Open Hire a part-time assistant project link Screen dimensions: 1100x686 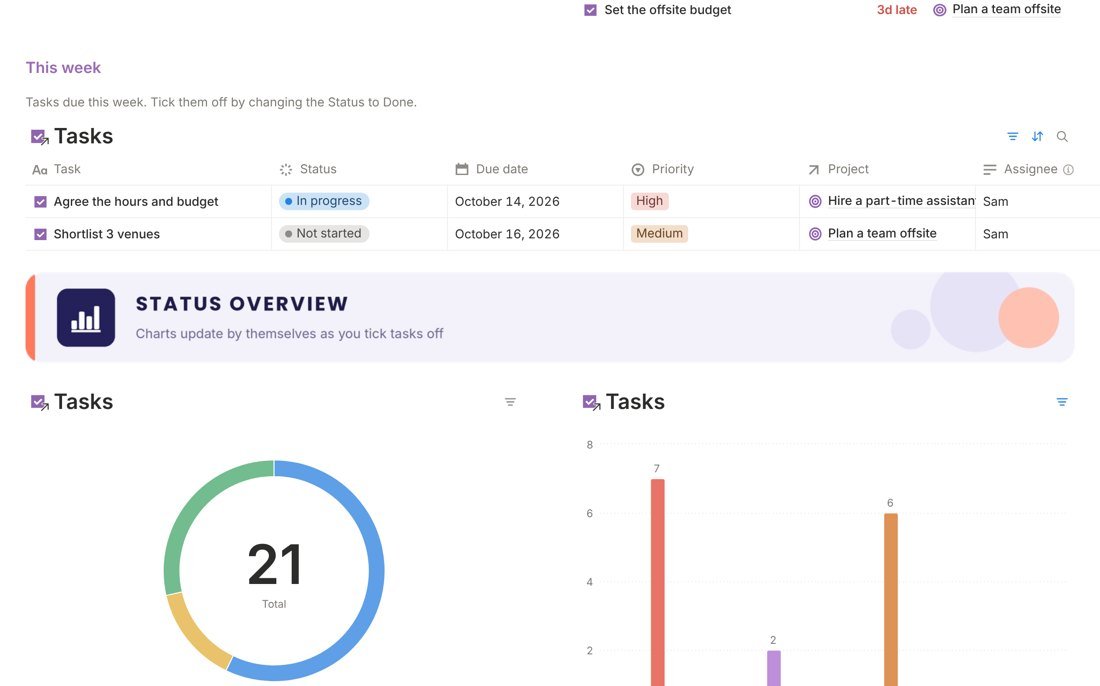pyautogui.click(x=901, y=201)
